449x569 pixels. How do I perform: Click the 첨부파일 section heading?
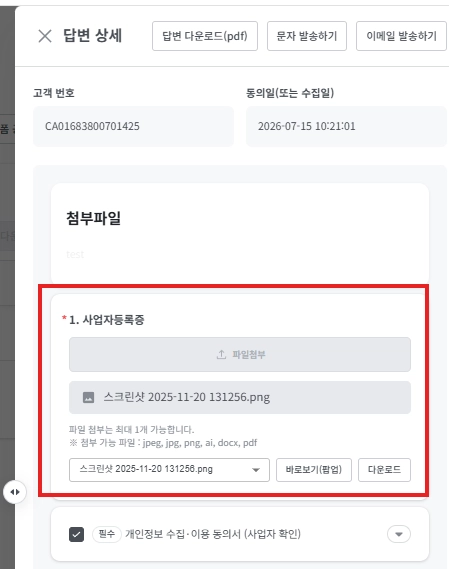click(x=94, y=218)
